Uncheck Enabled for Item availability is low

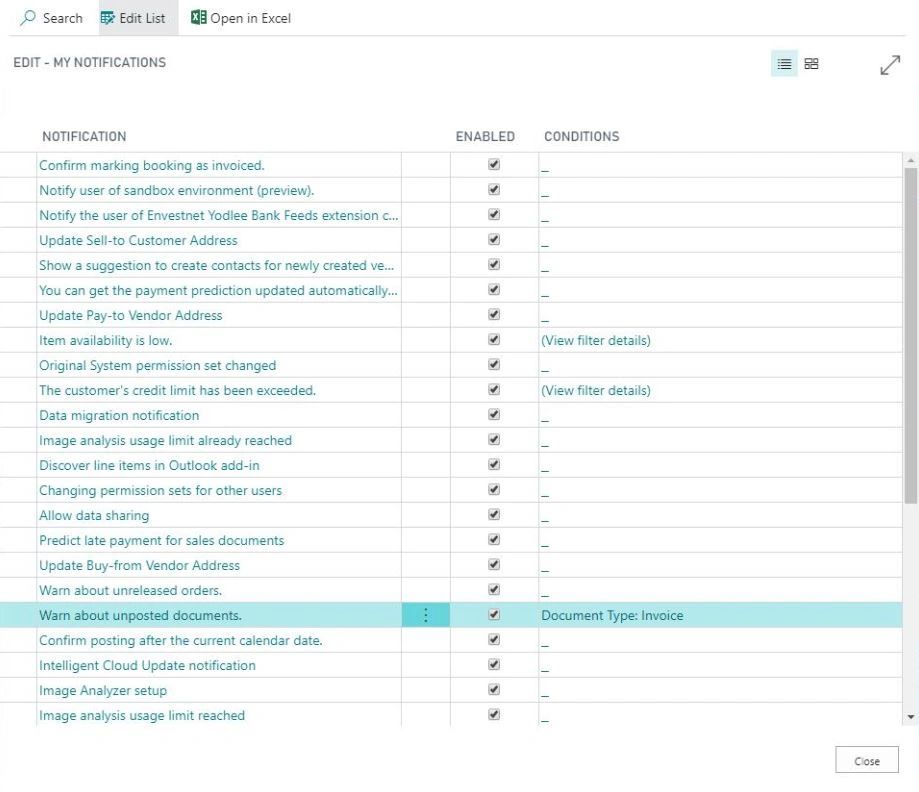494,339
